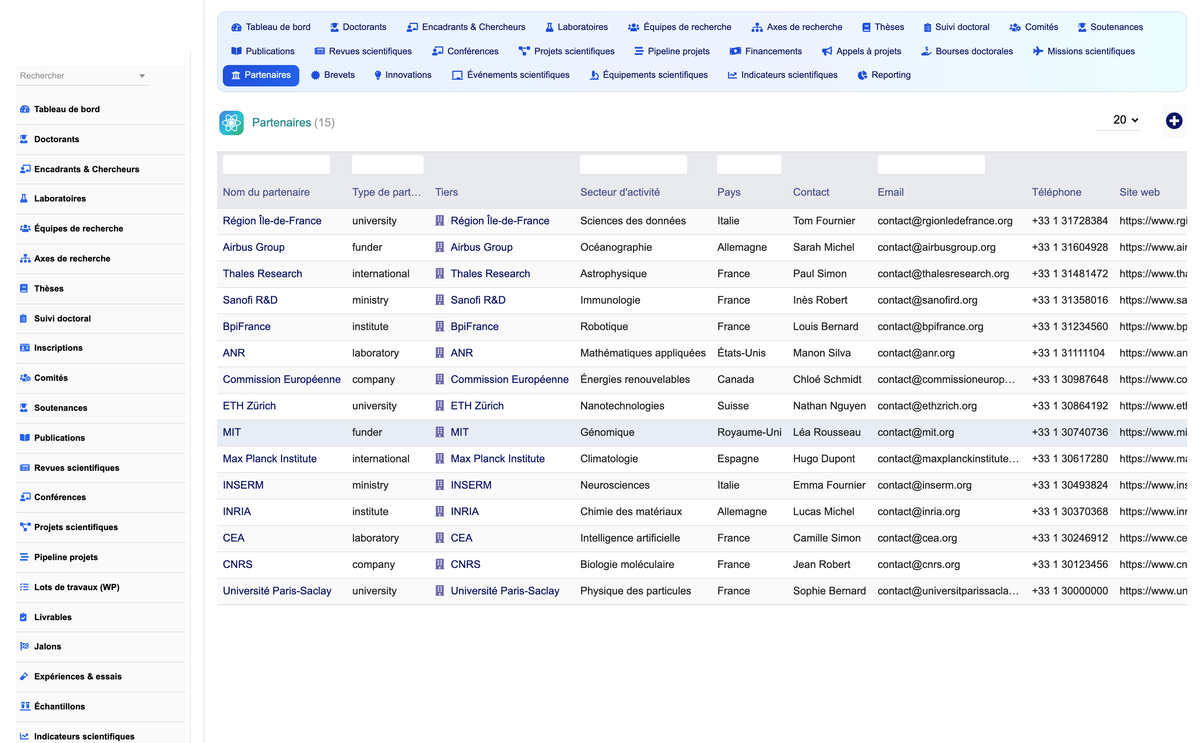Open Thales Research partner name link
This screenshot has width=1200, height=743.
pyautogui.click(x=262, y=274)
